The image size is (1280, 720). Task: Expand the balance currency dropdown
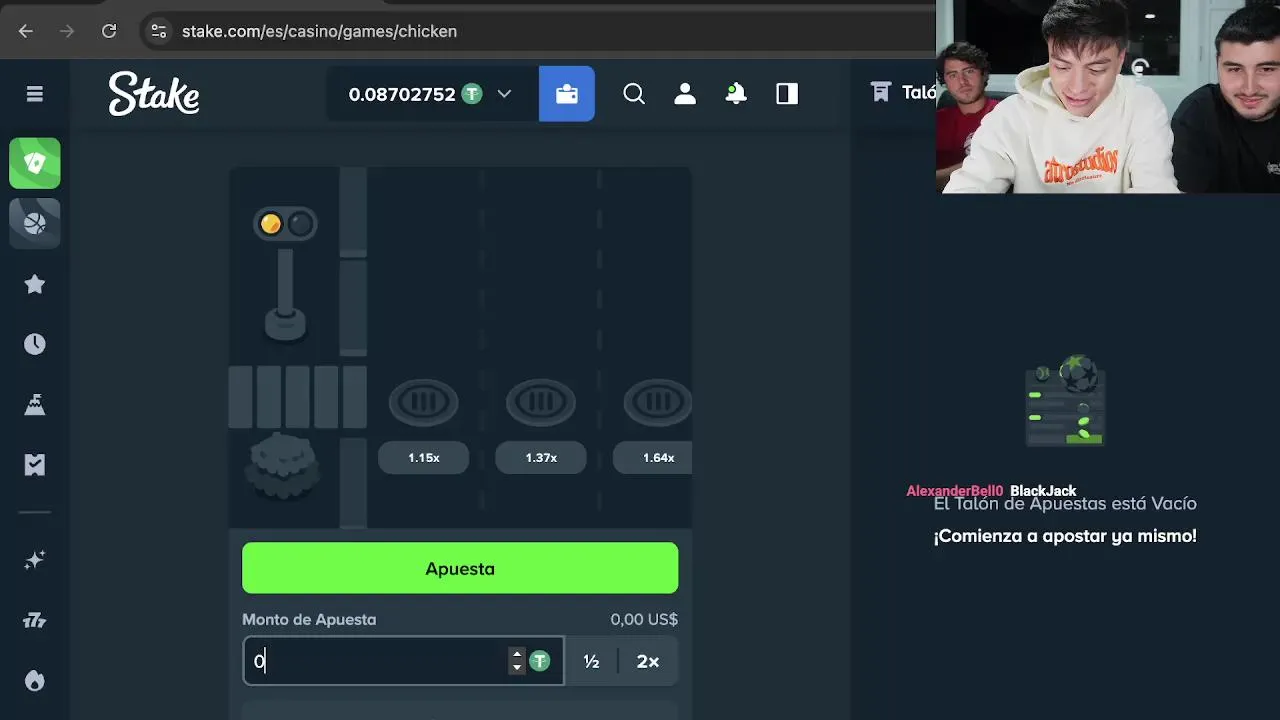click(x=504, y=94)
